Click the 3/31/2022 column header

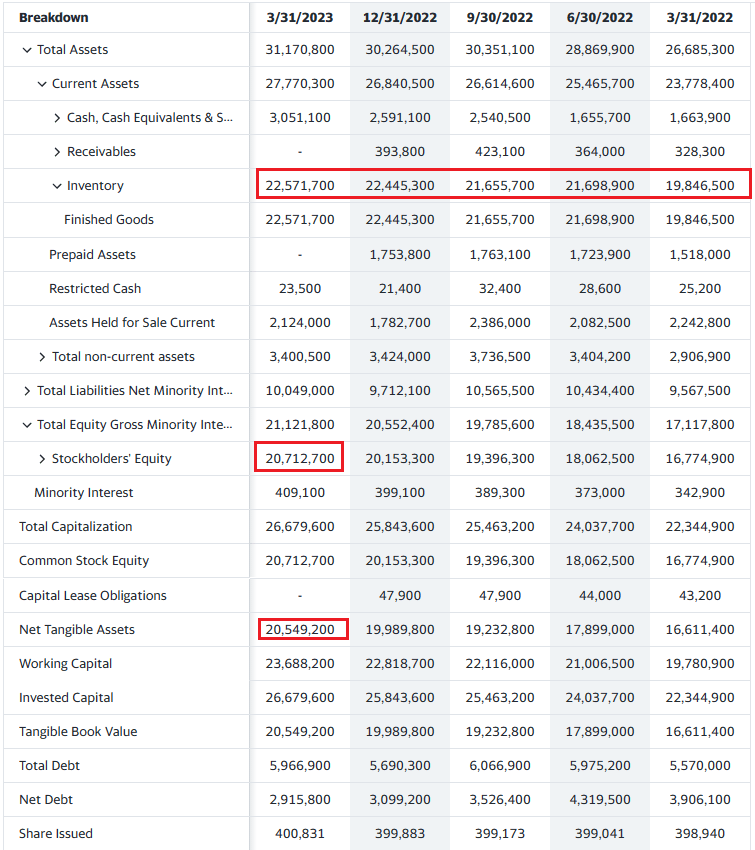pos(700,17)
